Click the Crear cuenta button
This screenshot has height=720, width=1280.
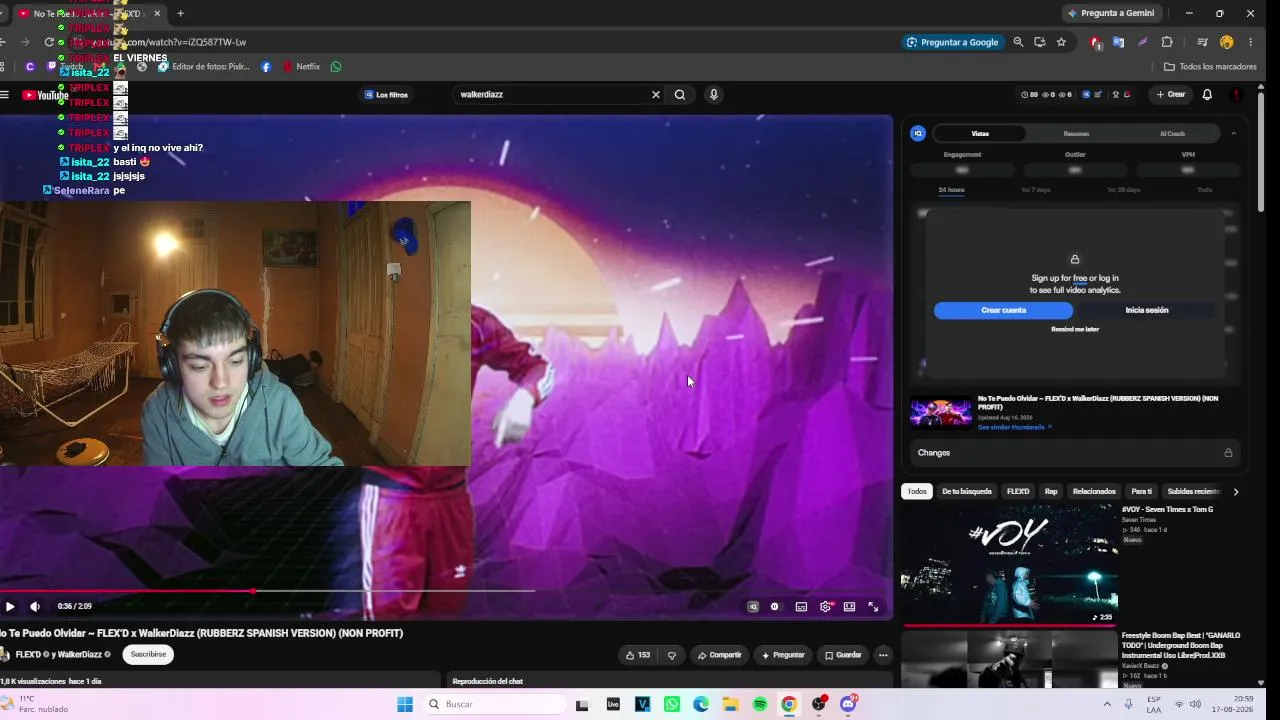[1003, 311]
